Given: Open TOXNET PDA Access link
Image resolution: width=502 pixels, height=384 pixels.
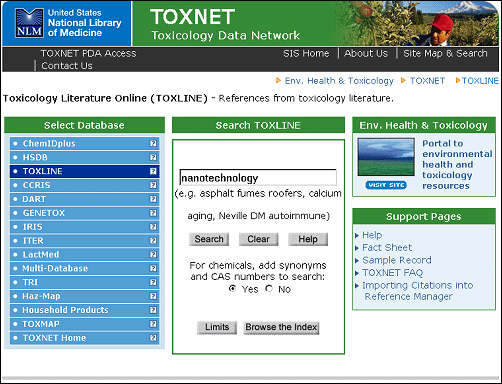Looking at the screenshot, I should (x=88, y=53).
